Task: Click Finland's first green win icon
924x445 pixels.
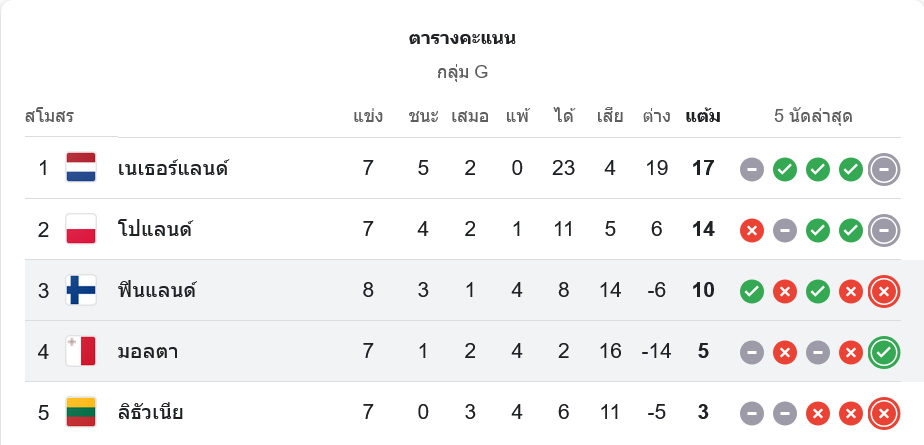Action: coord(752,292)
